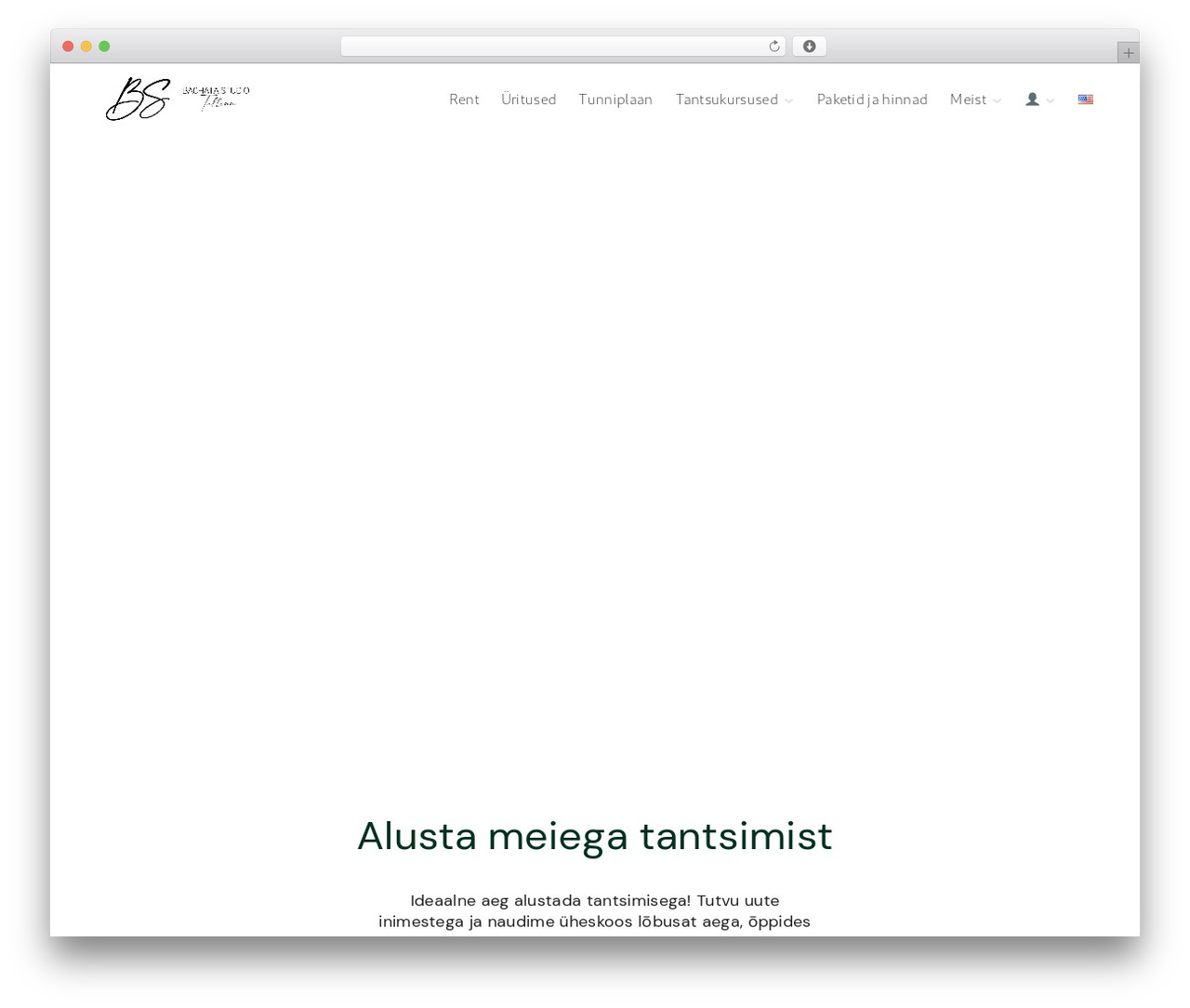Viewport: 1190px width, 1008px height.
Task: Expand the Tantsukursused dropdown chevron
Action: click(789, 101)
